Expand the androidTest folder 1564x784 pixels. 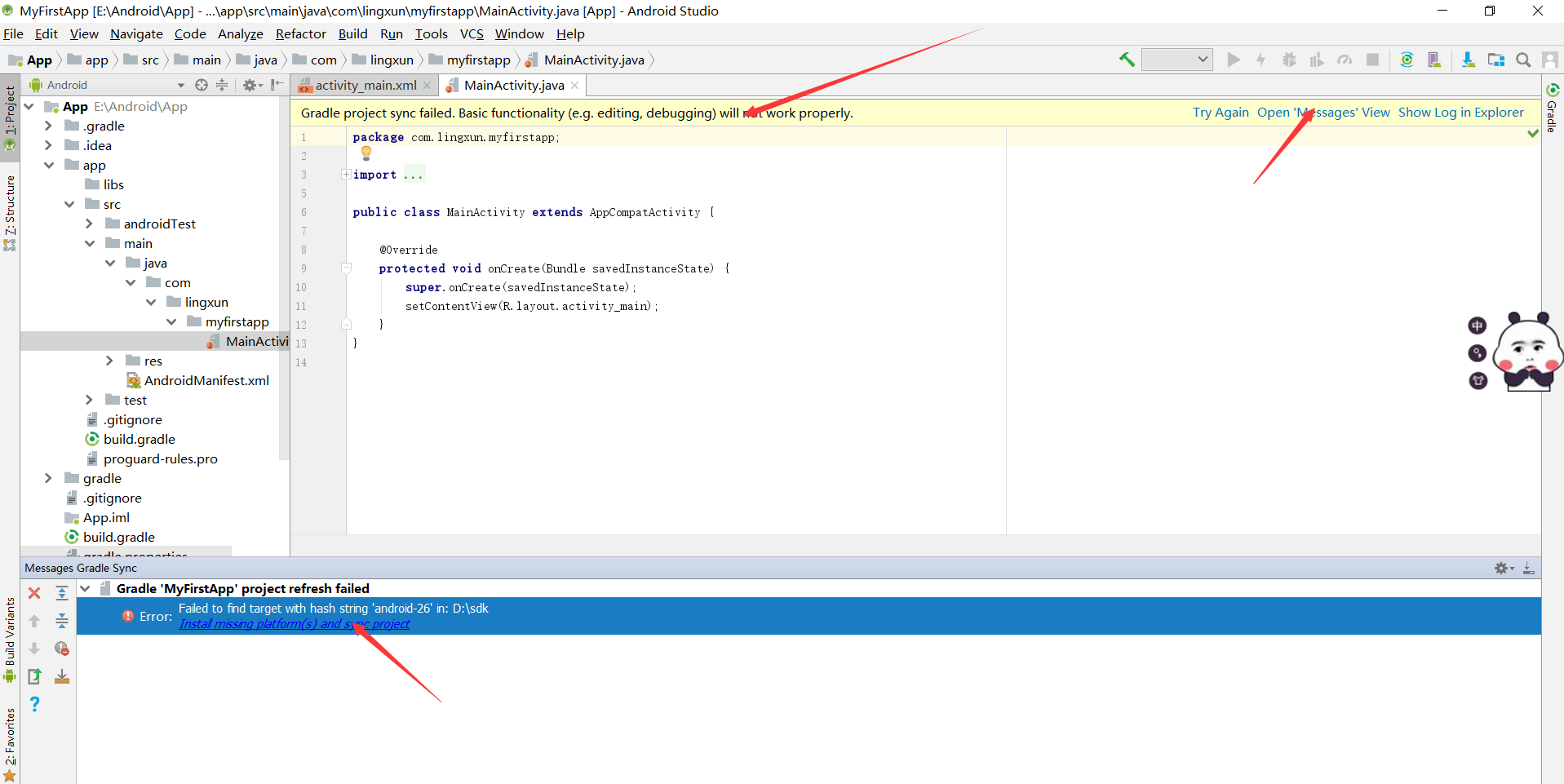pos(90,224)
